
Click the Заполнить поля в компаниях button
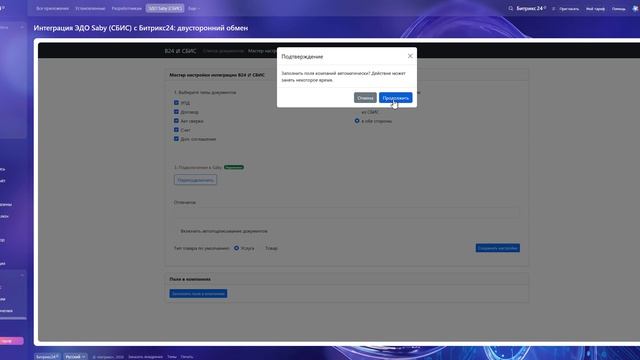tap(198, 293)
